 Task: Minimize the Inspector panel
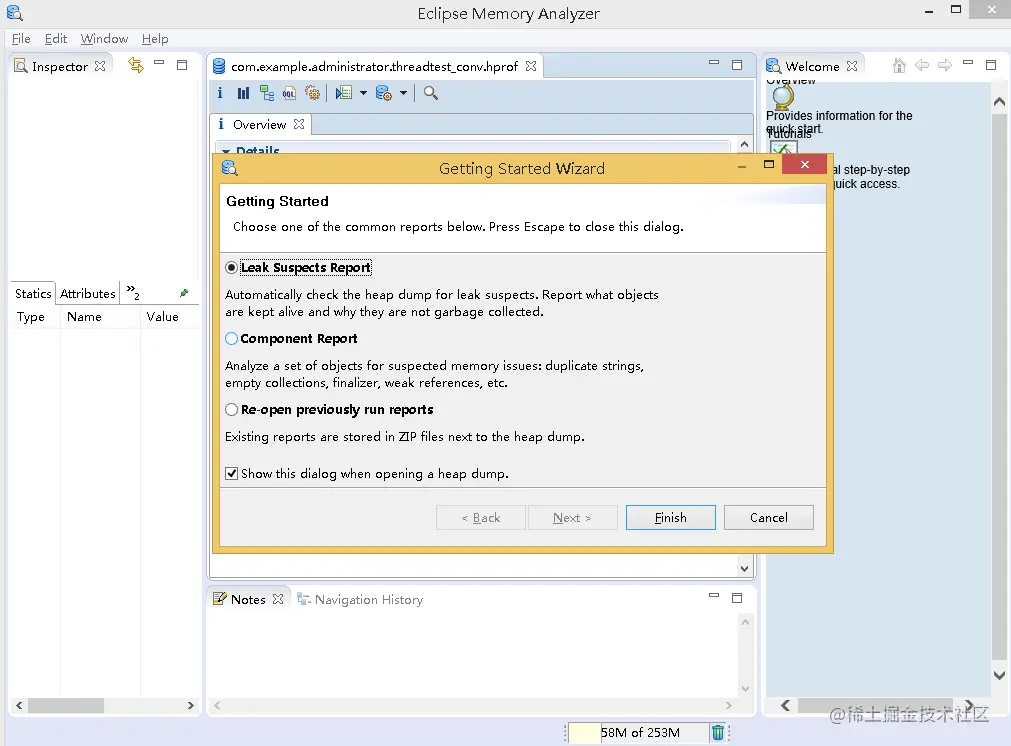click(159, 63)
